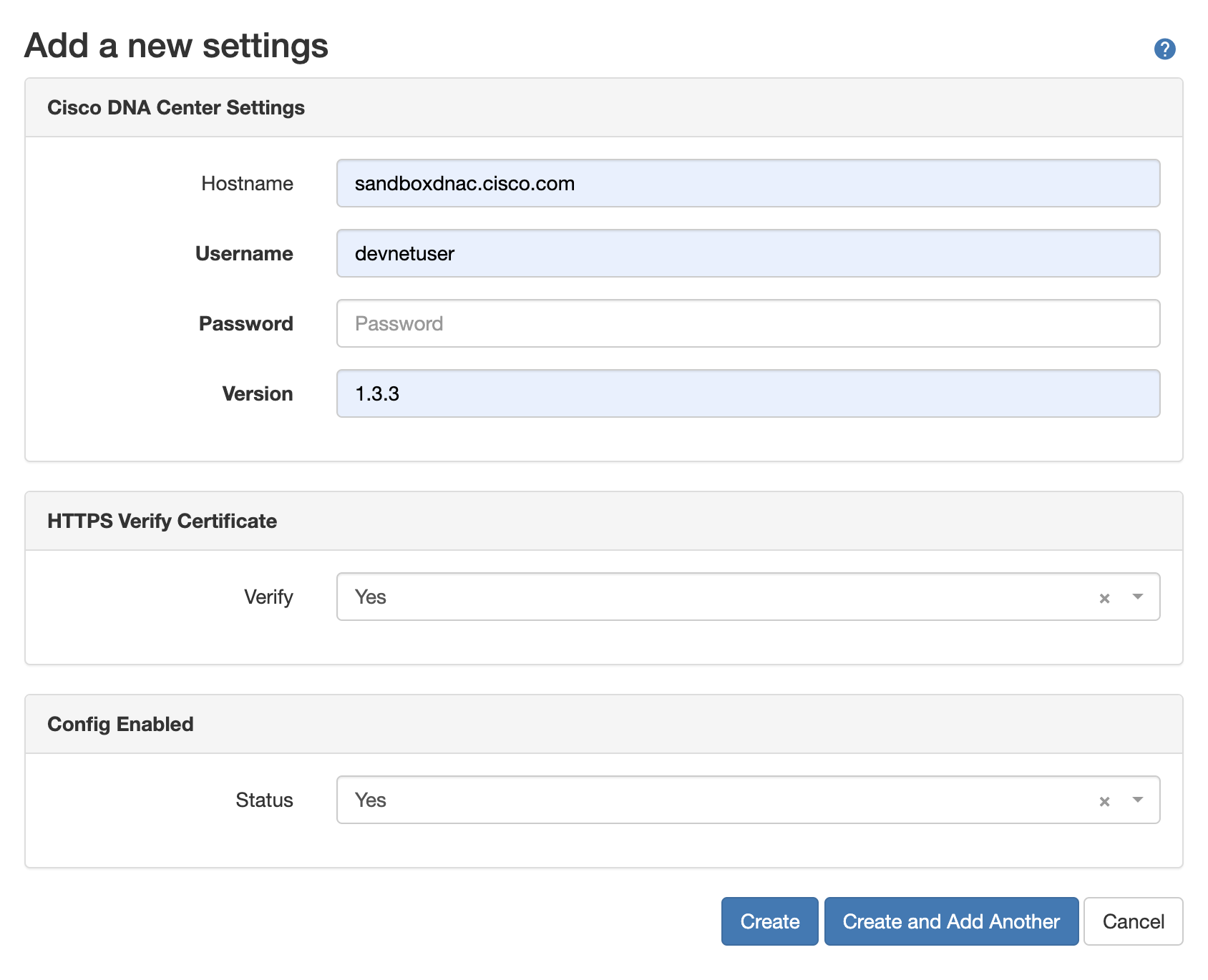Click the Version label
This screenshot has width=1208, height=980.
[x=257, y=393]
